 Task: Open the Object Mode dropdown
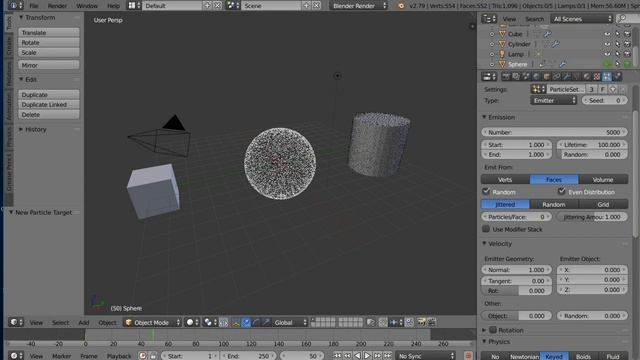[152, 322]
